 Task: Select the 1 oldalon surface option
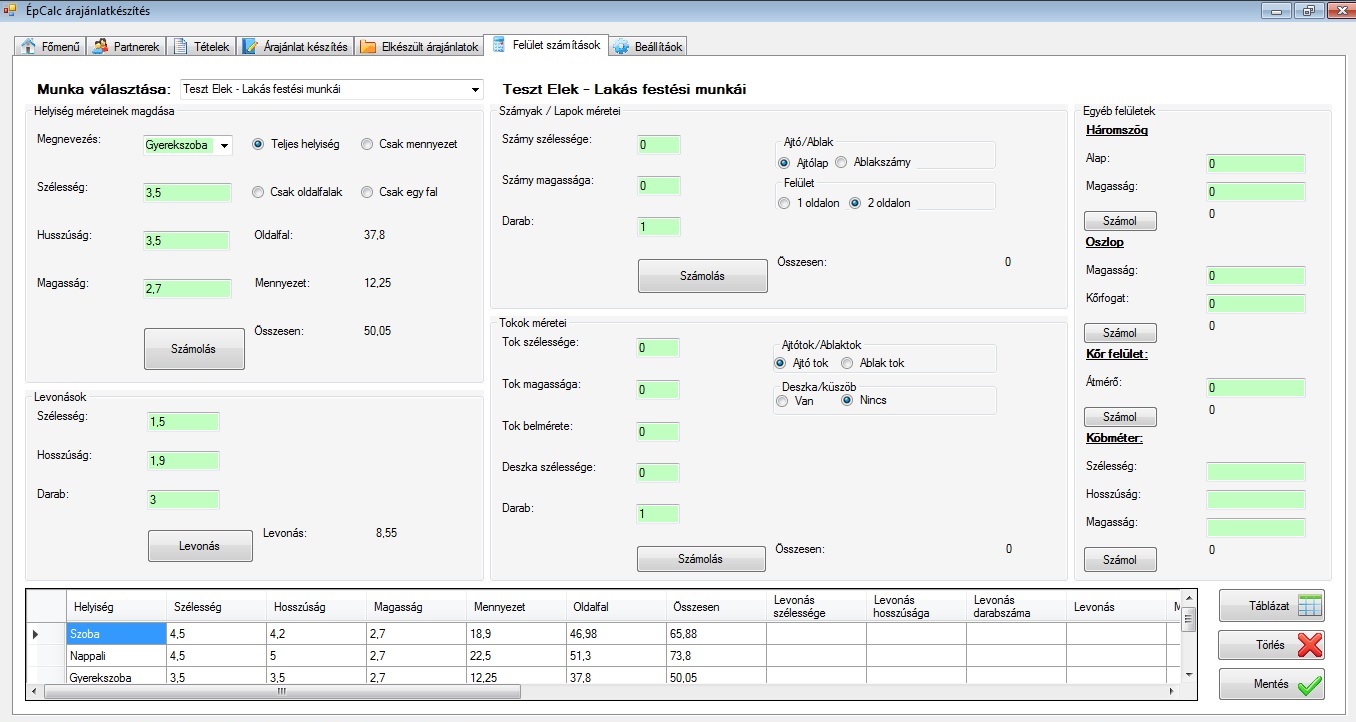point(784,203)
